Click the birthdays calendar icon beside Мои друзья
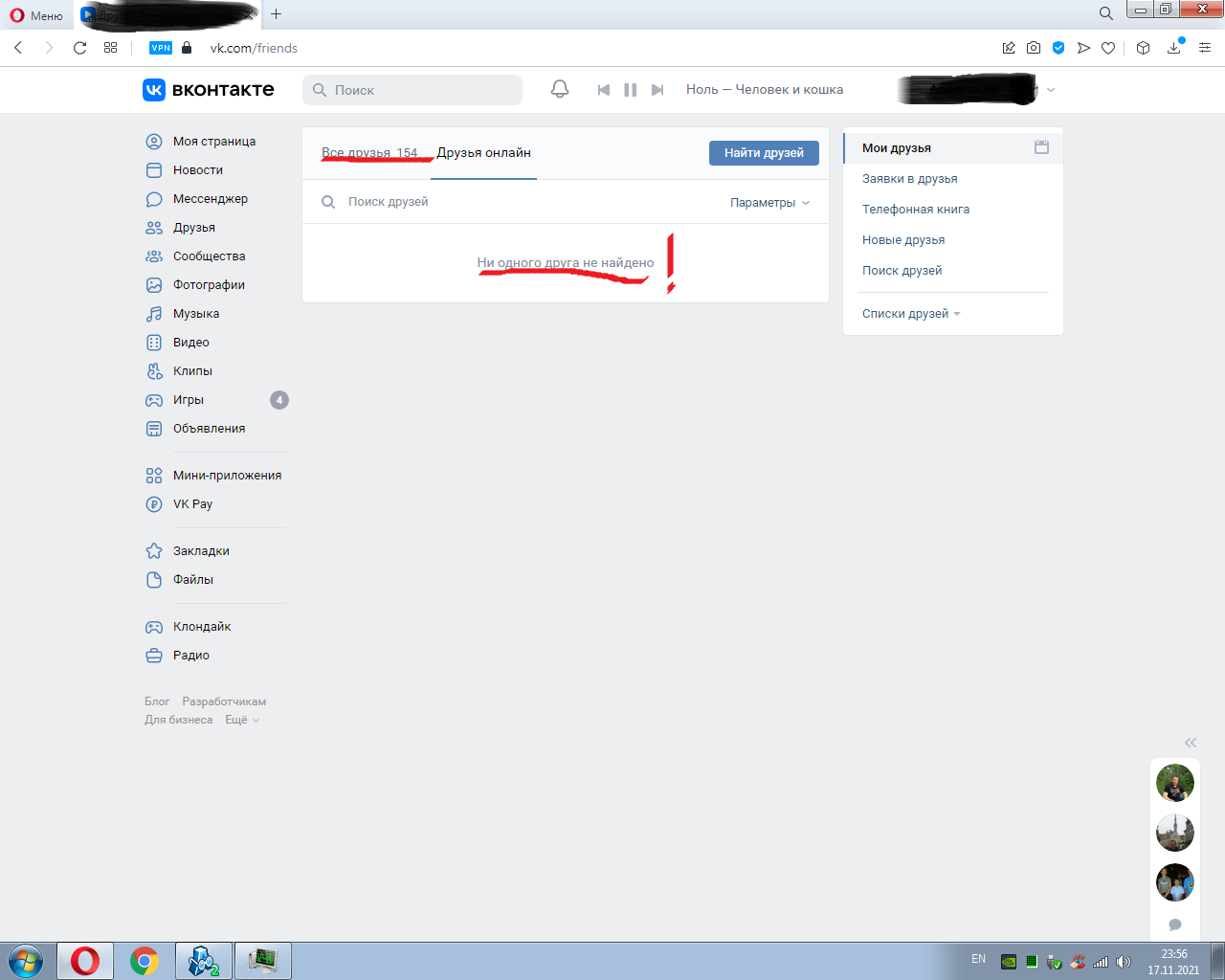Screen dimensions: 1225x980 [x=1042, y=147]
